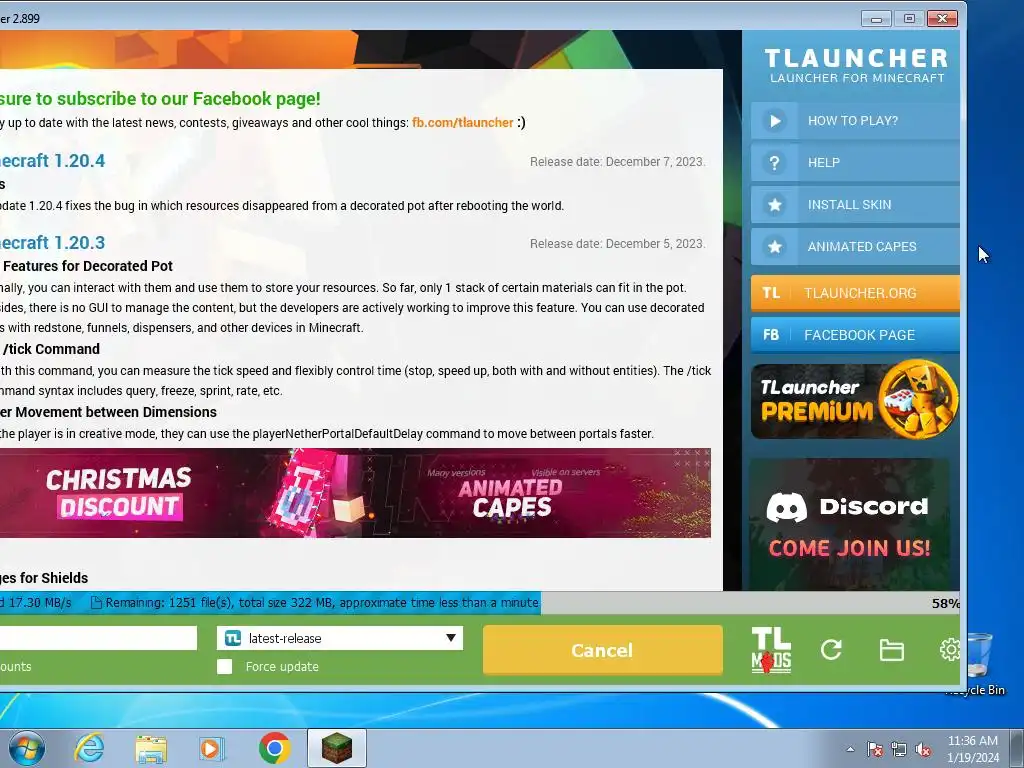
Task: Click the '/tick Command' heading
Action: coord(51,349)
